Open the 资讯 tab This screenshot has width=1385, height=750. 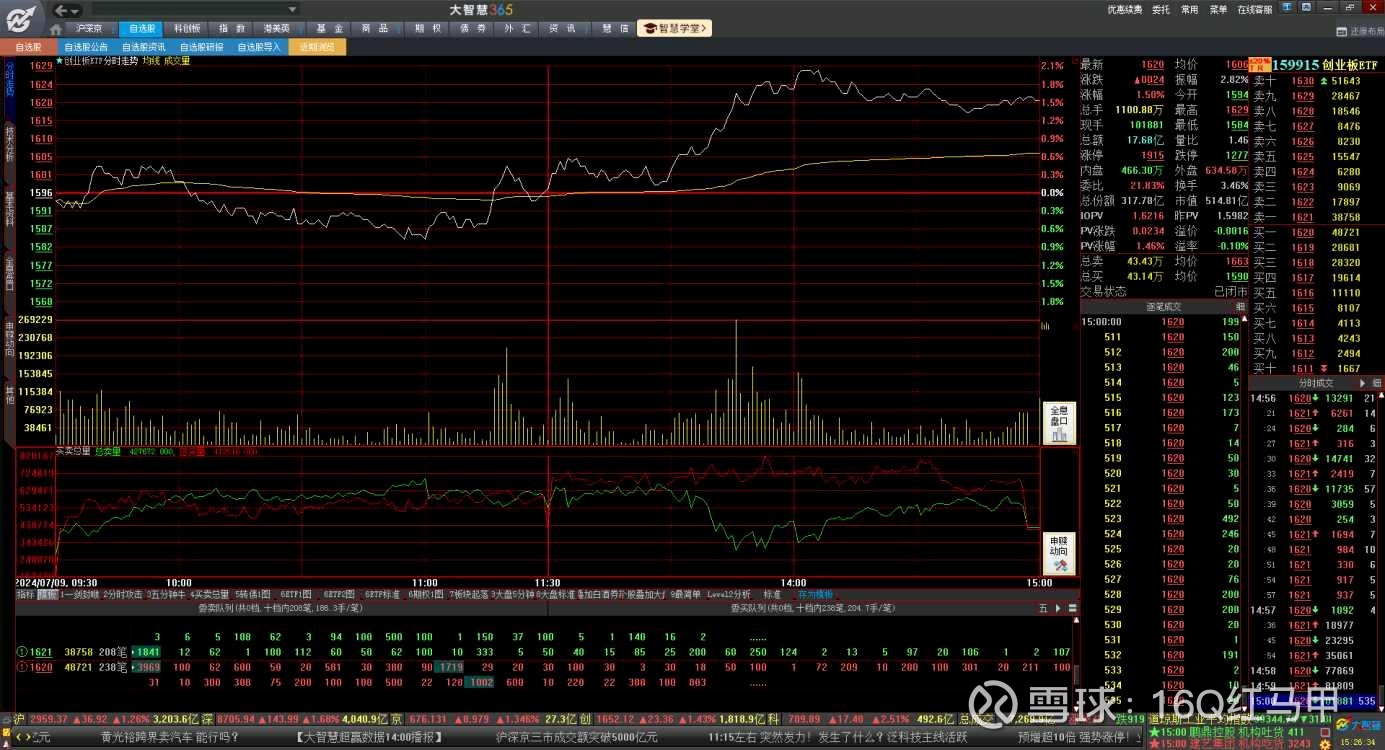point(563,29)
